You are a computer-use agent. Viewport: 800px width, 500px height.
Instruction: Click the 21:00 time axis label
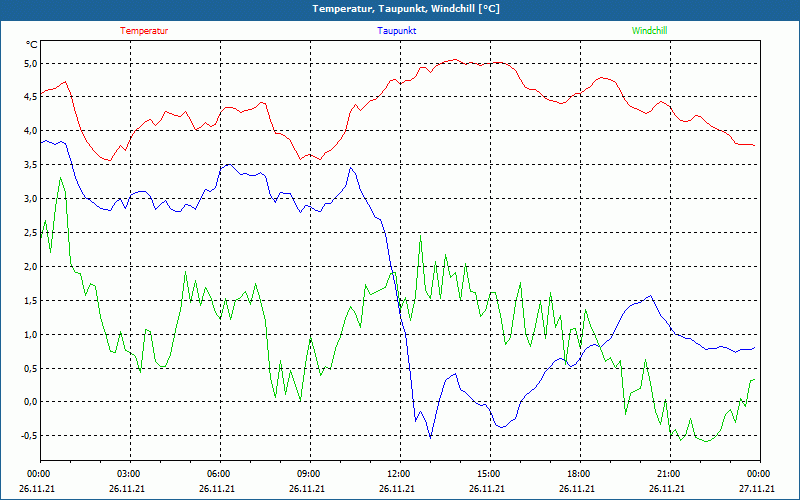[x=668, y=474]
